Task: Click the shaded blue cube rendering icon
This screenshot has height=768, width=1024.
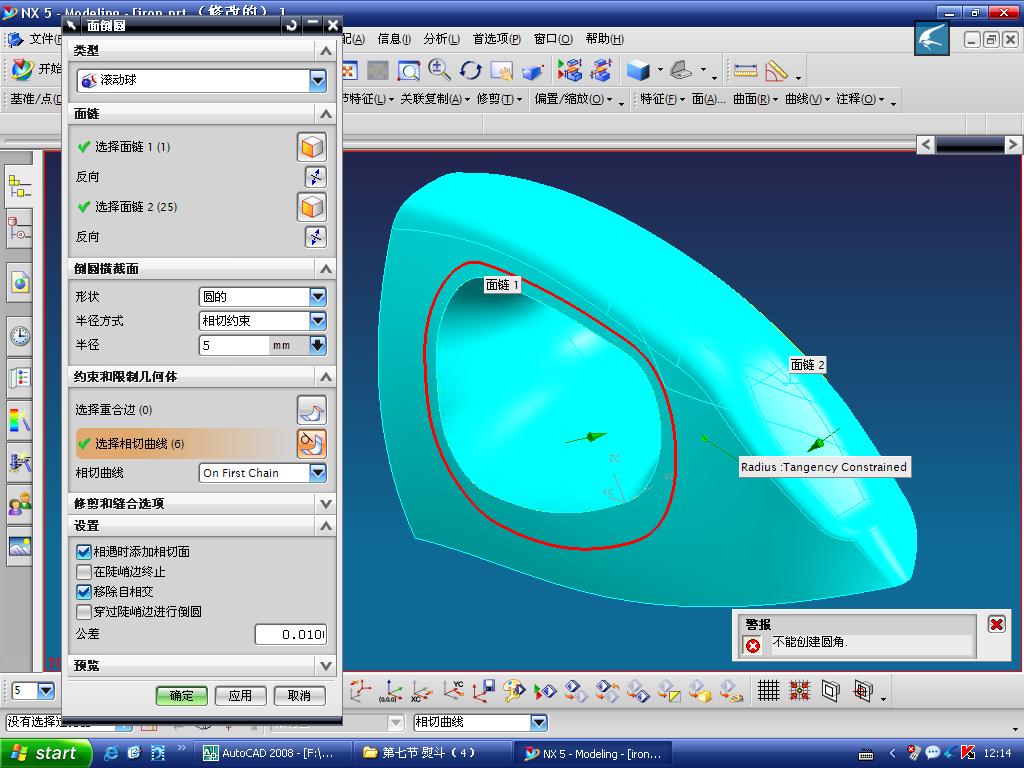Action: click(638, 70)
